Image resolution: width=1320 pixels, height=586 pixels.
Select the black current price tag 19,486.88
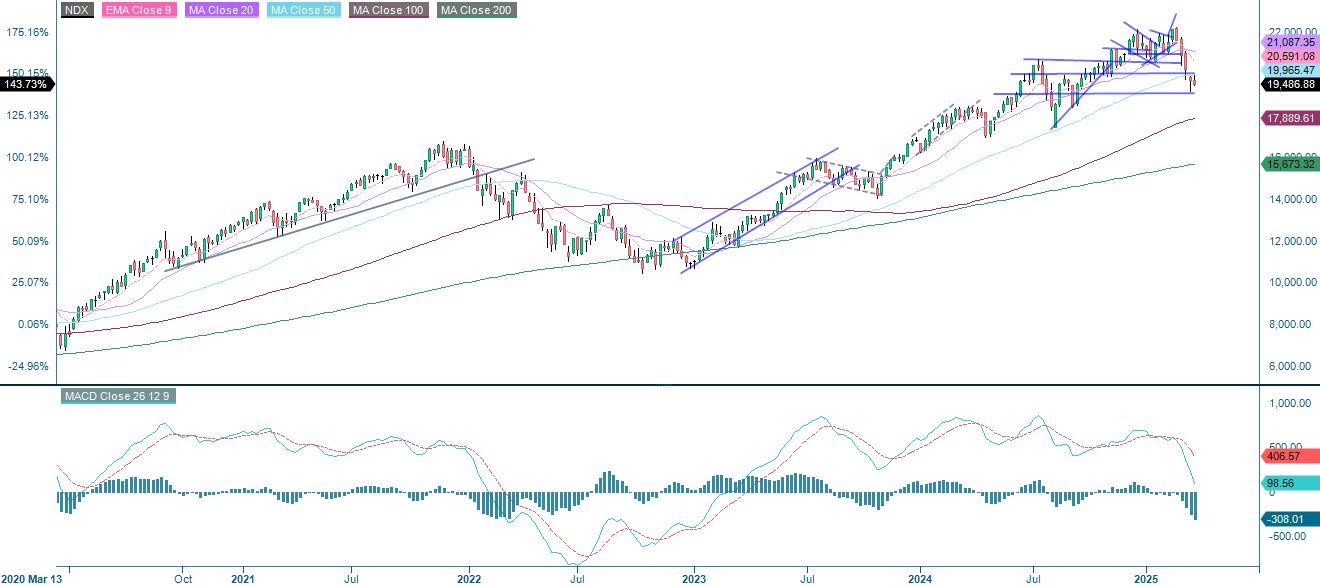click(x=1288, y=86)
